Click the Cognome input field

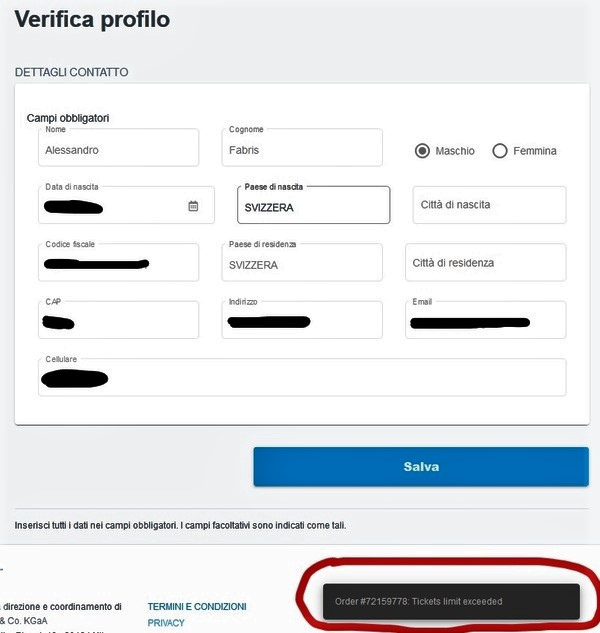tap(302, 147)
